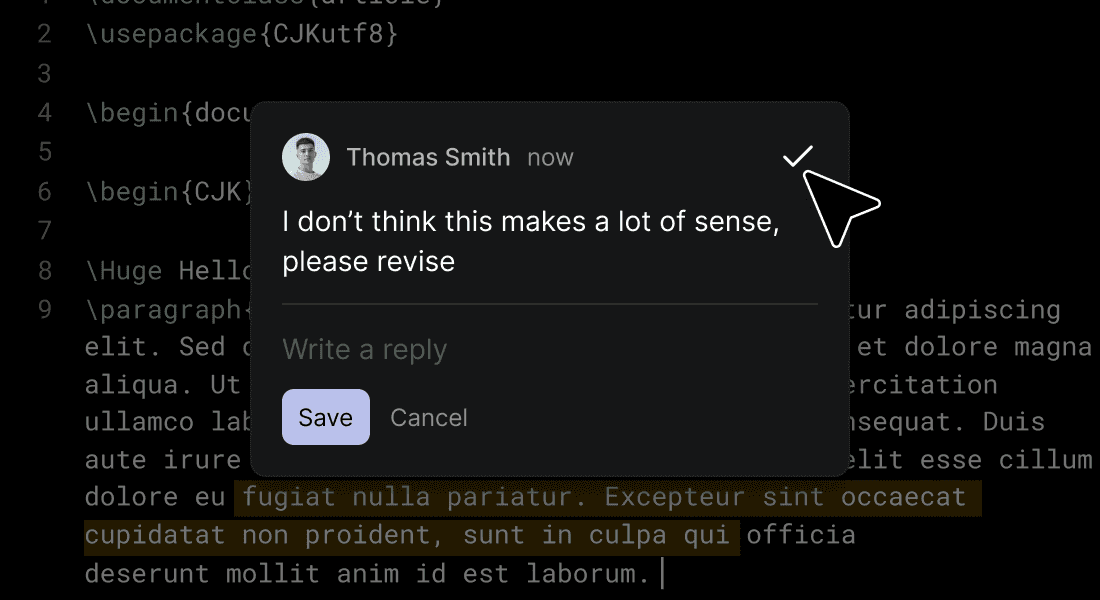Click line number 4 in the gutter
This screenshot has width=1100, height=600.
(44, 112)
